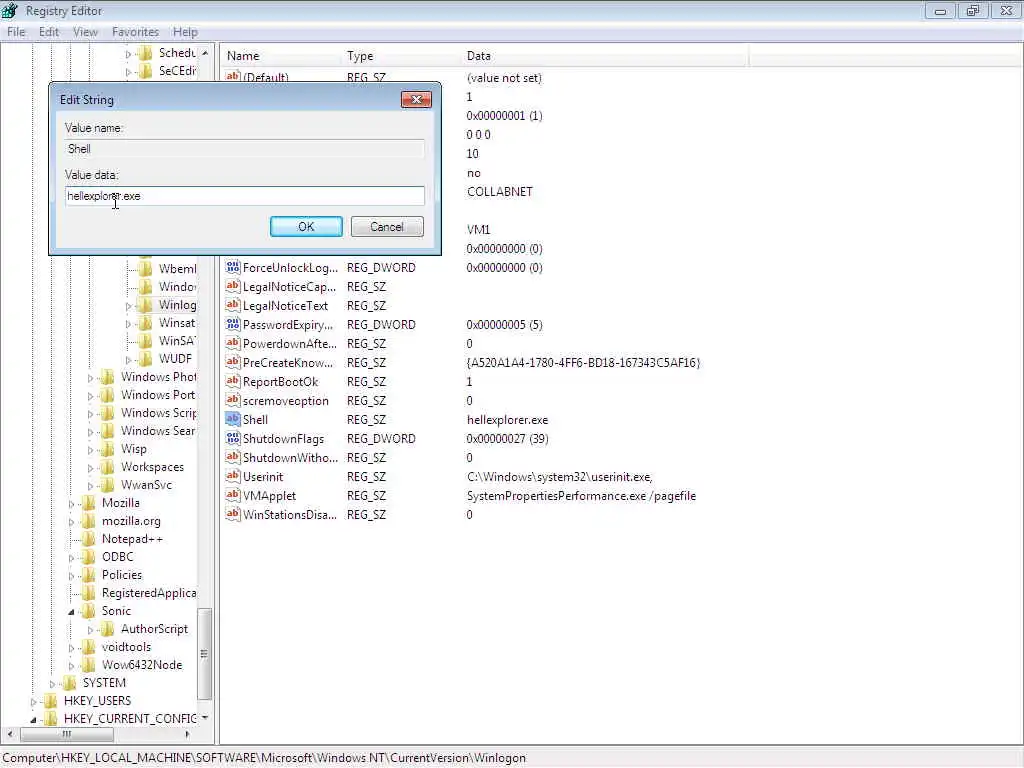Screen dimensions: 1024x768
Task: Click the string icon beside ReportBootOk
Action: (232, 381)
